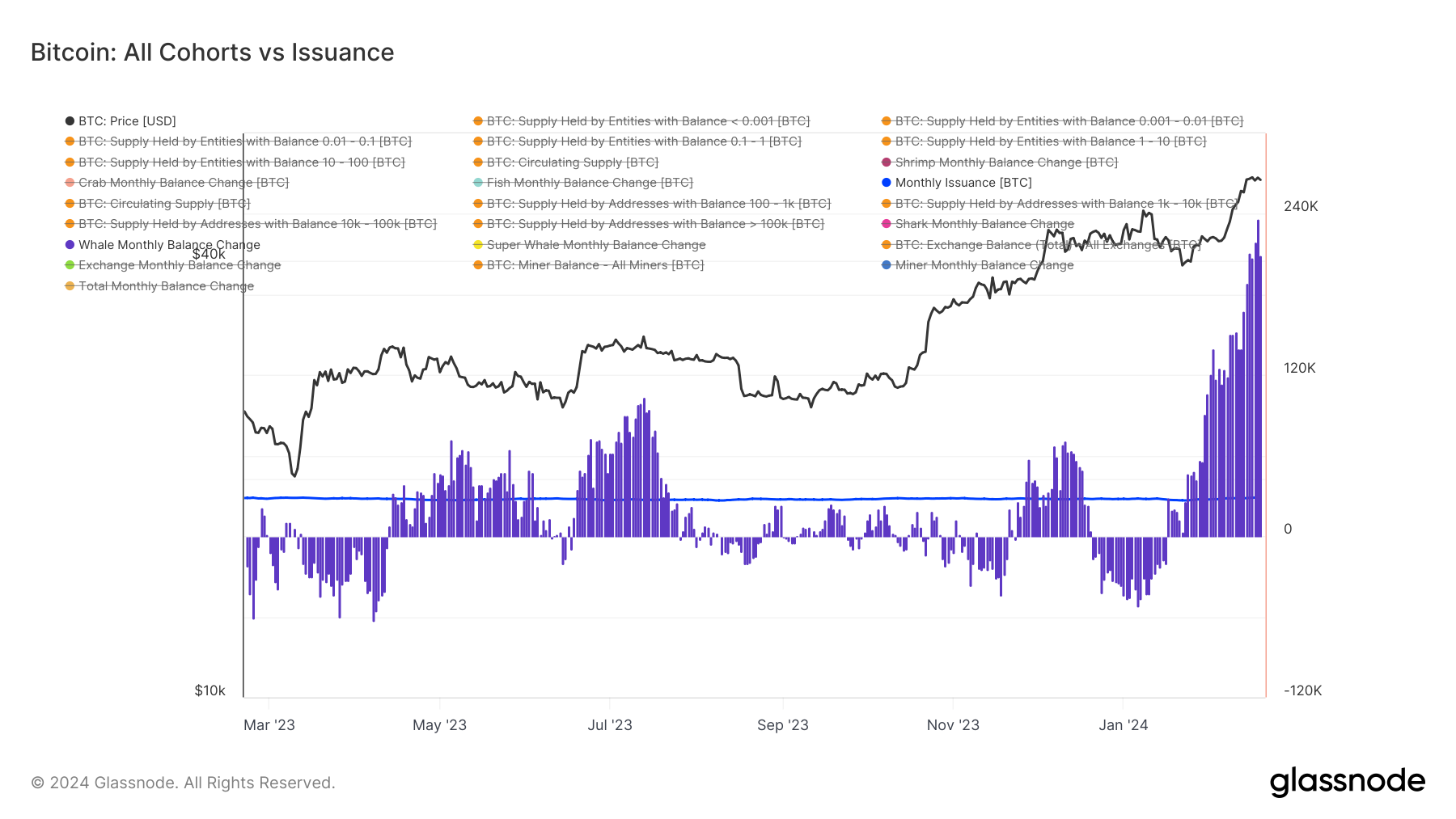Toggle BTC: Price [USD] legend entry

pyautogui.click(x=127, y=121)
